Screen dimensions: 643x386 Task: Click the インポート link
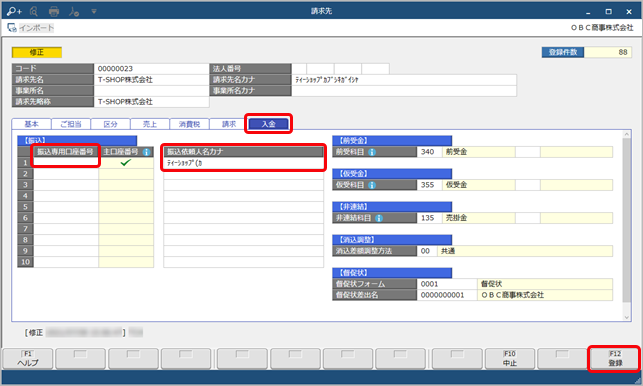tap(36, 28)
